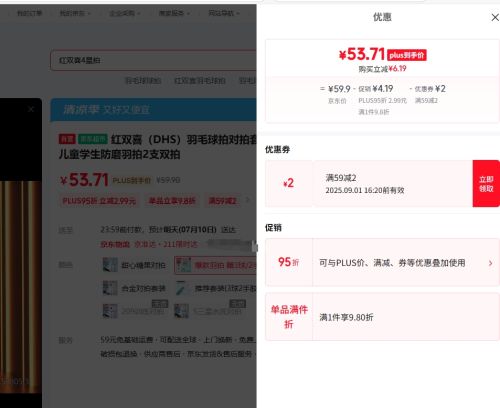
Task: Click the 立即领取 coupon button
Action: (x=486, y=184)
